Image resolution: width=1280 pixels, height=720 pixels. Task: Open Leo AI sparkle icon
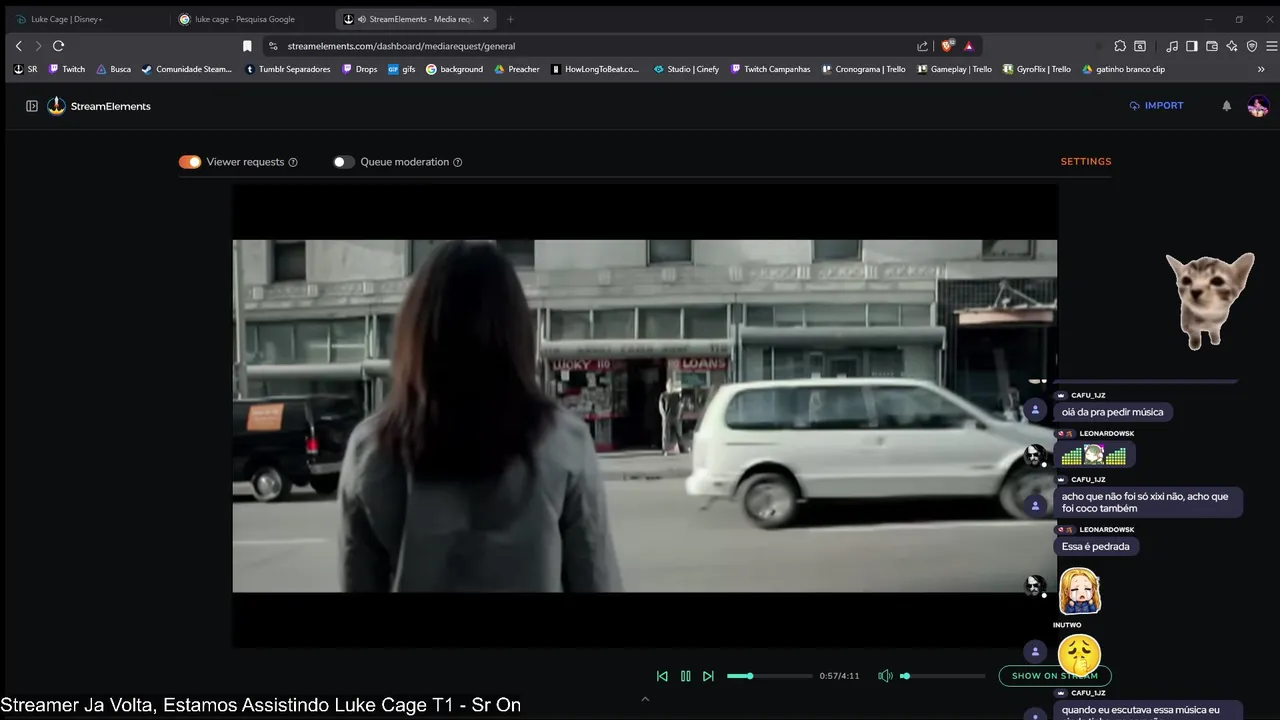pyautogui.click(x=1232, y=46)
